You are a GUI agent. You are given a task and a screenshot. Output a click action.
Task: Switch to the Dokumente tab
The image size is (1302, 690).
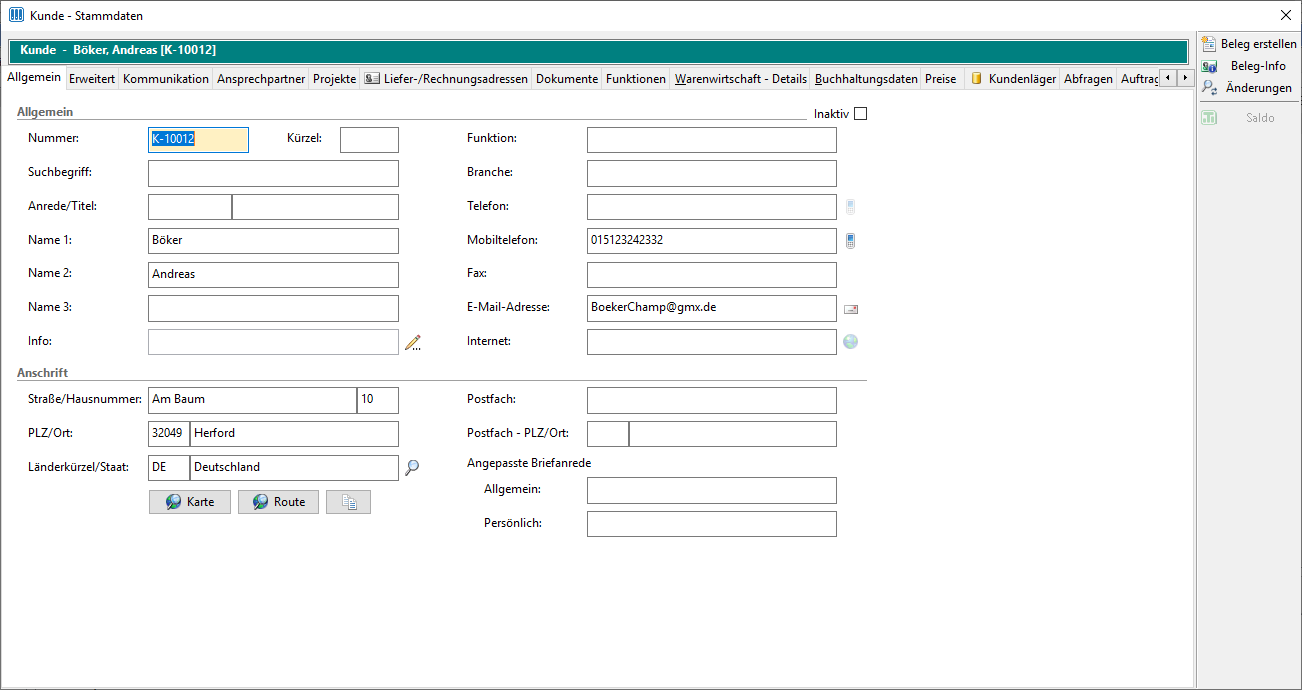click(567, 79)
